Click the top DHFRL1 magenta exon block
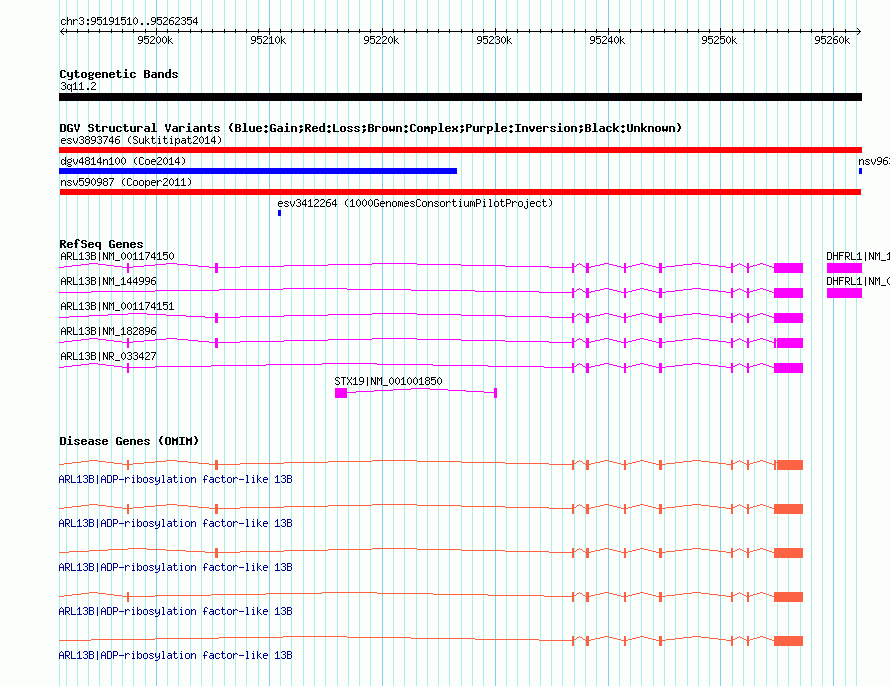 pyautogui.click(x=843, y=268)
